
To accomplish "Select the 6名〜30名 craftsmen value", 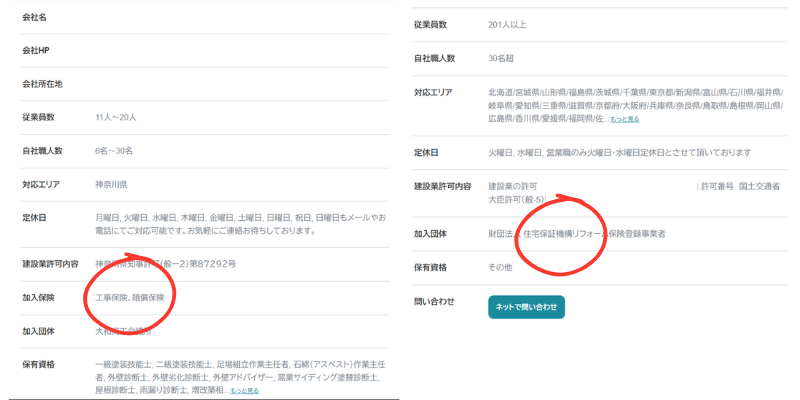I will 116,151.
